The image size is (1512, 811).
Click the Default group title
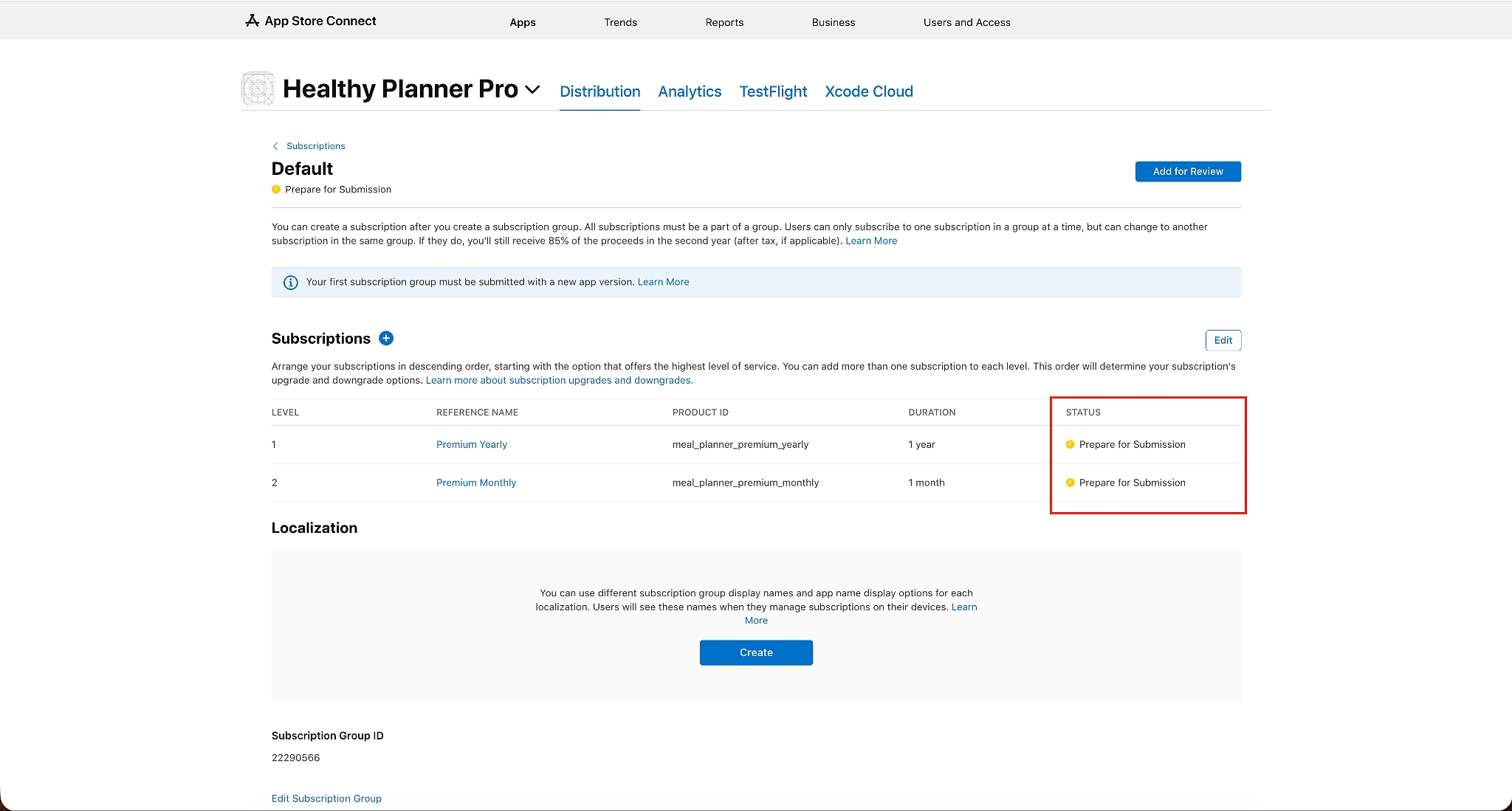coord(302,169)
